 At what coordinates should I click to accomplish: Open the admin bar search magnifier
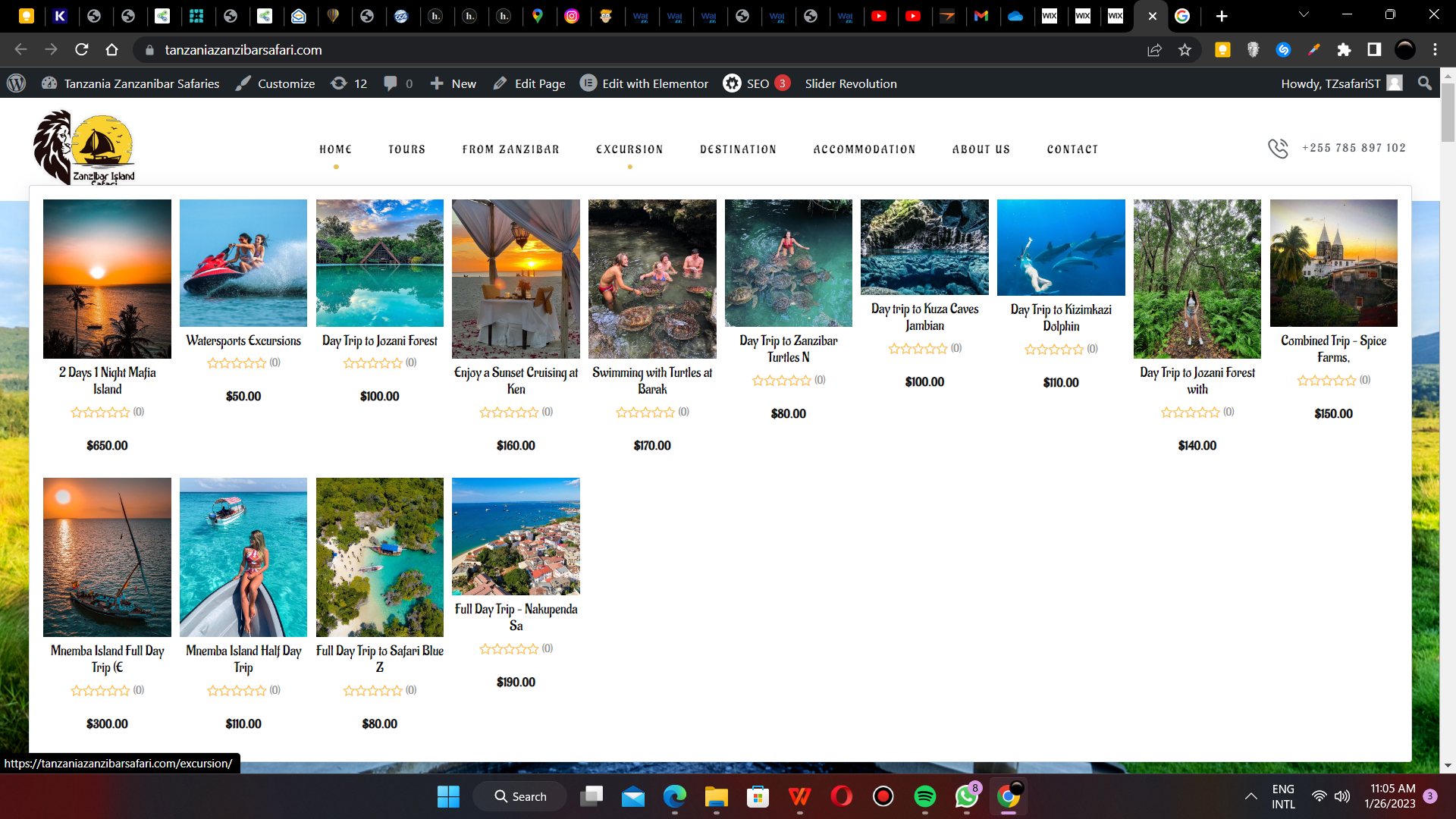tap(1425, 83)
